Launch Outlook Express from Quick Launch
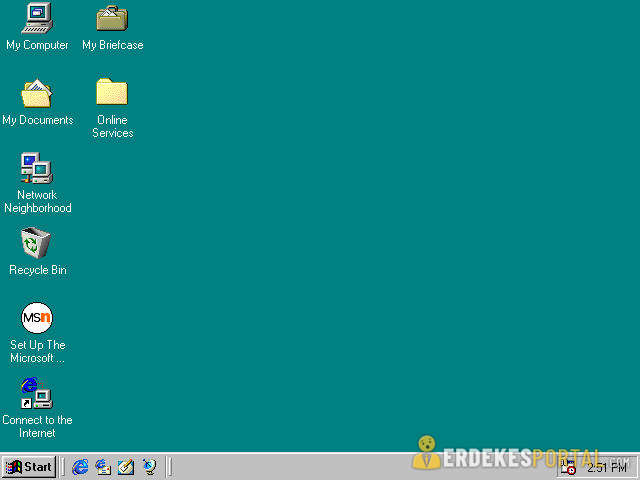640x480 pixels. point(103,467)
